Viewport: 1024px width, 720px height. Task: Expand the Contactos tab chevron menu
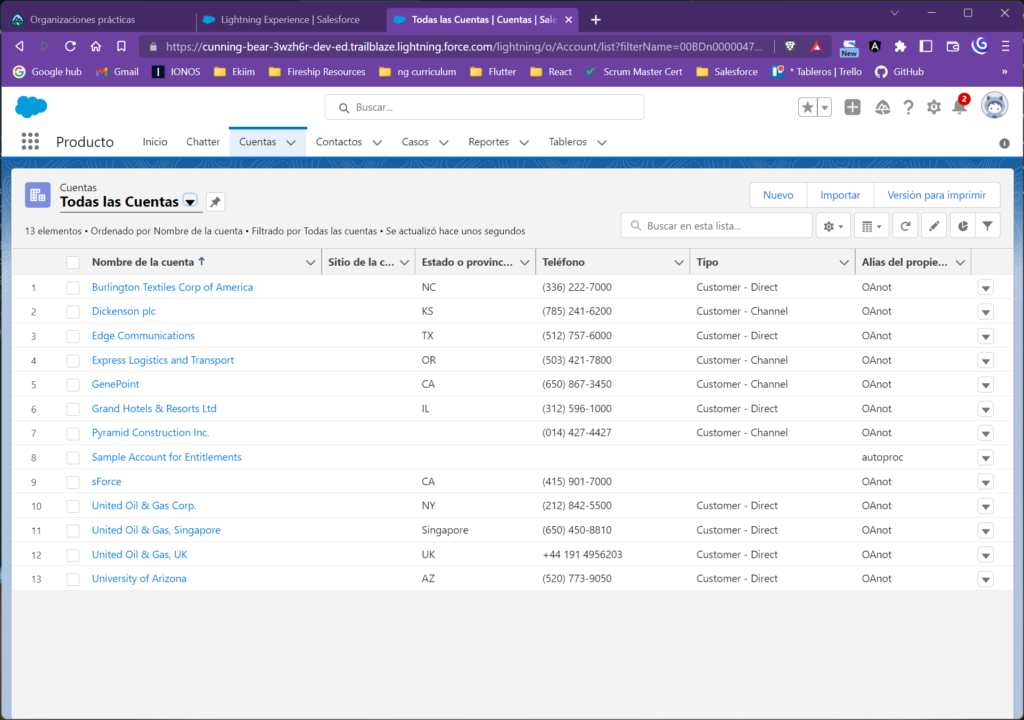coord(377,142)
